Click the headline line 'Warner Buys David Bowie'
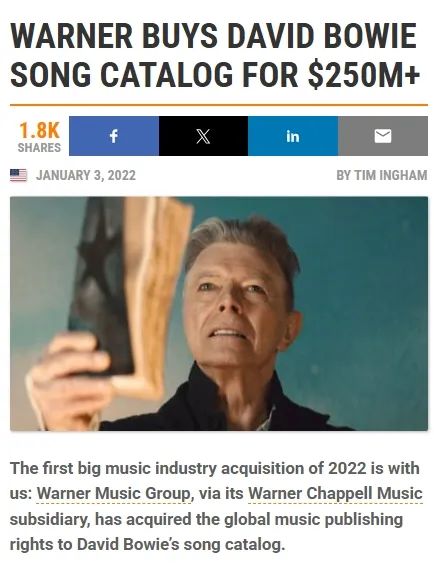 [x=213, y=36]
